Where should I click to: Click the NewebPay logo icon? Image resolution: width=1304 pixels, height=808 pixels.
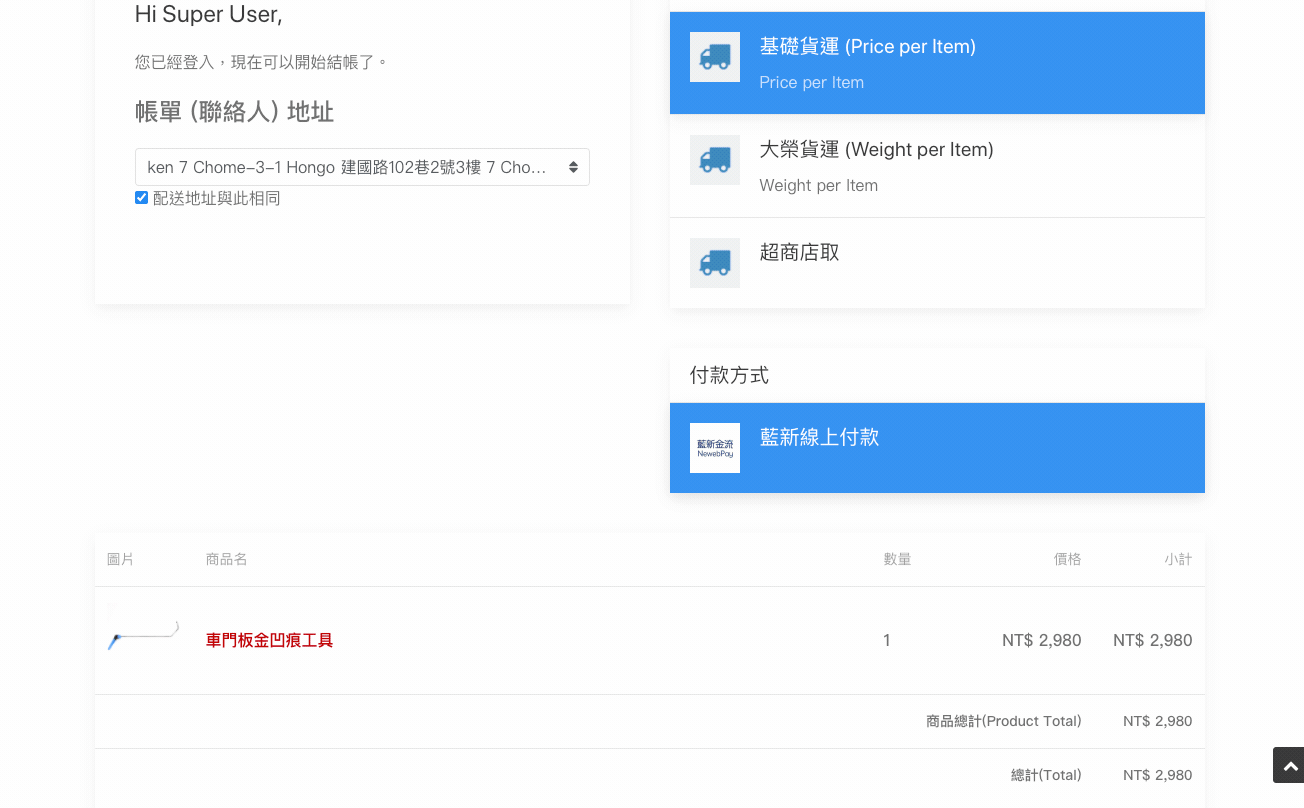(714, 448)
